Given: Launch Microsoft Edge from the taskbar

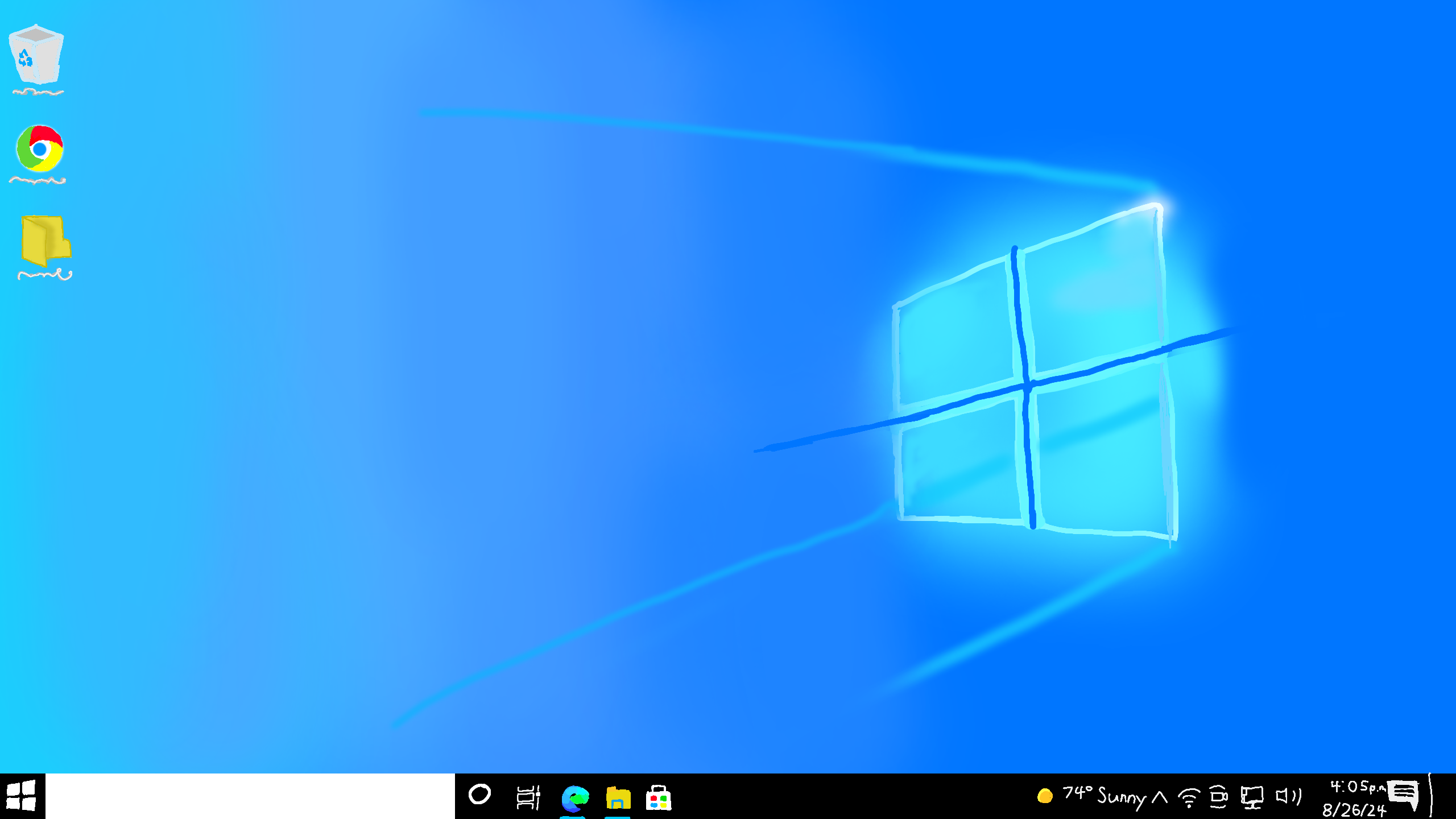Looking at the screenshot, I should (575, 798).
